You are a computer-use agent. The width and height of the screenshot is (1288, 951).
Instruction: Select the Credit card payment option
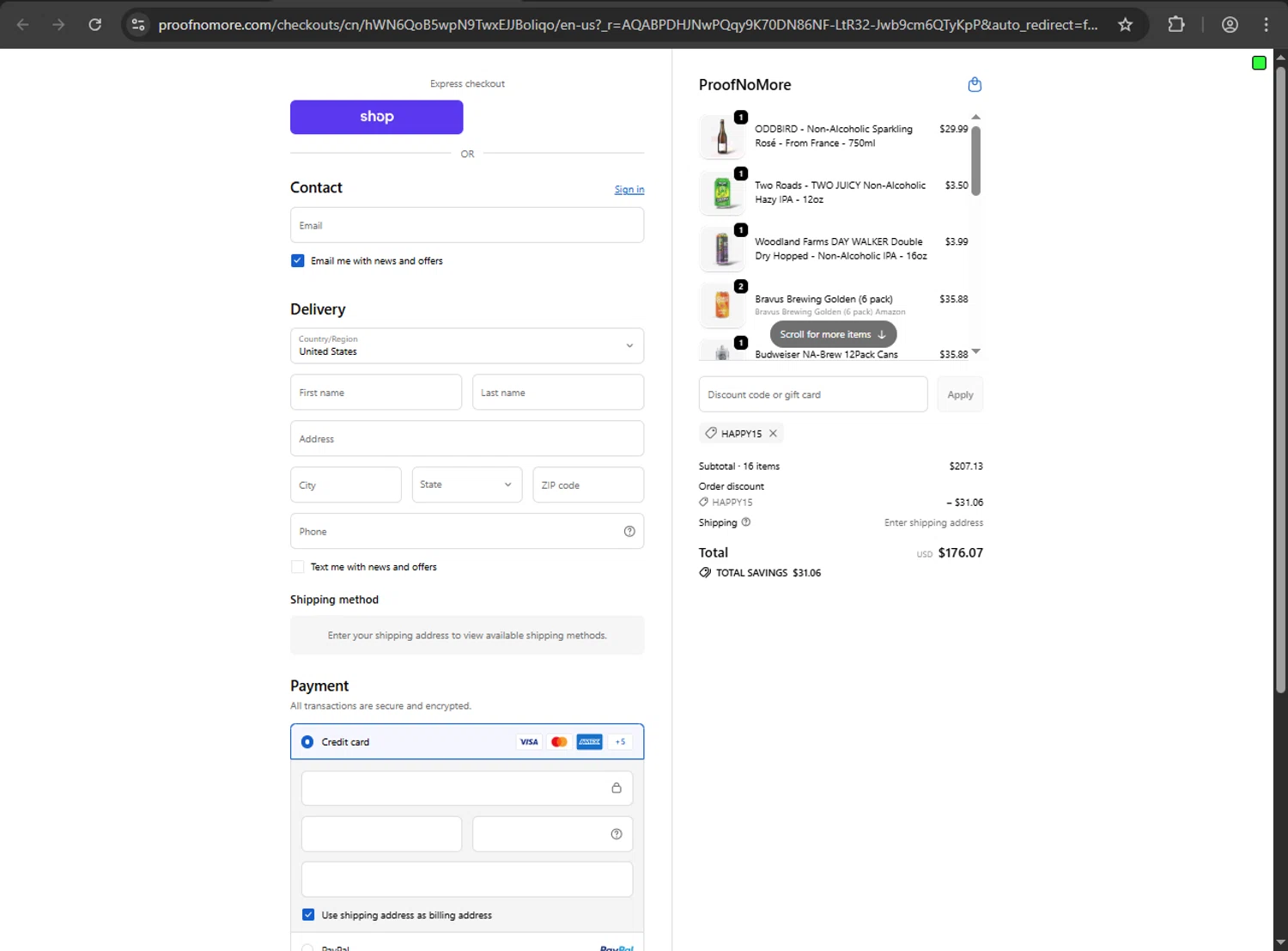pos(307,741)
